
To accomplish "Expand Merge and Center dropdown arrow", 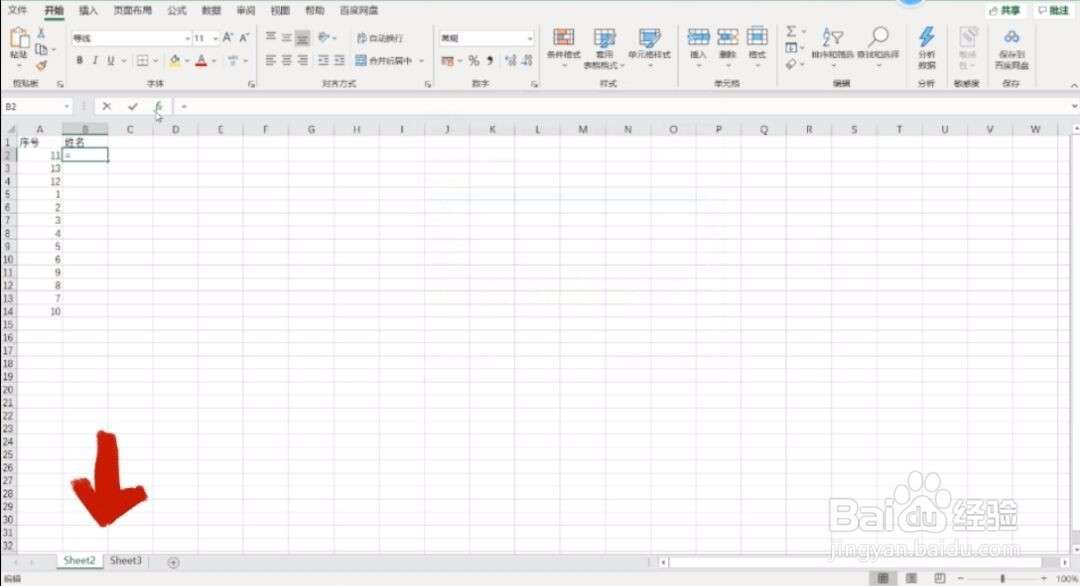I will click(x=422, y=61).
